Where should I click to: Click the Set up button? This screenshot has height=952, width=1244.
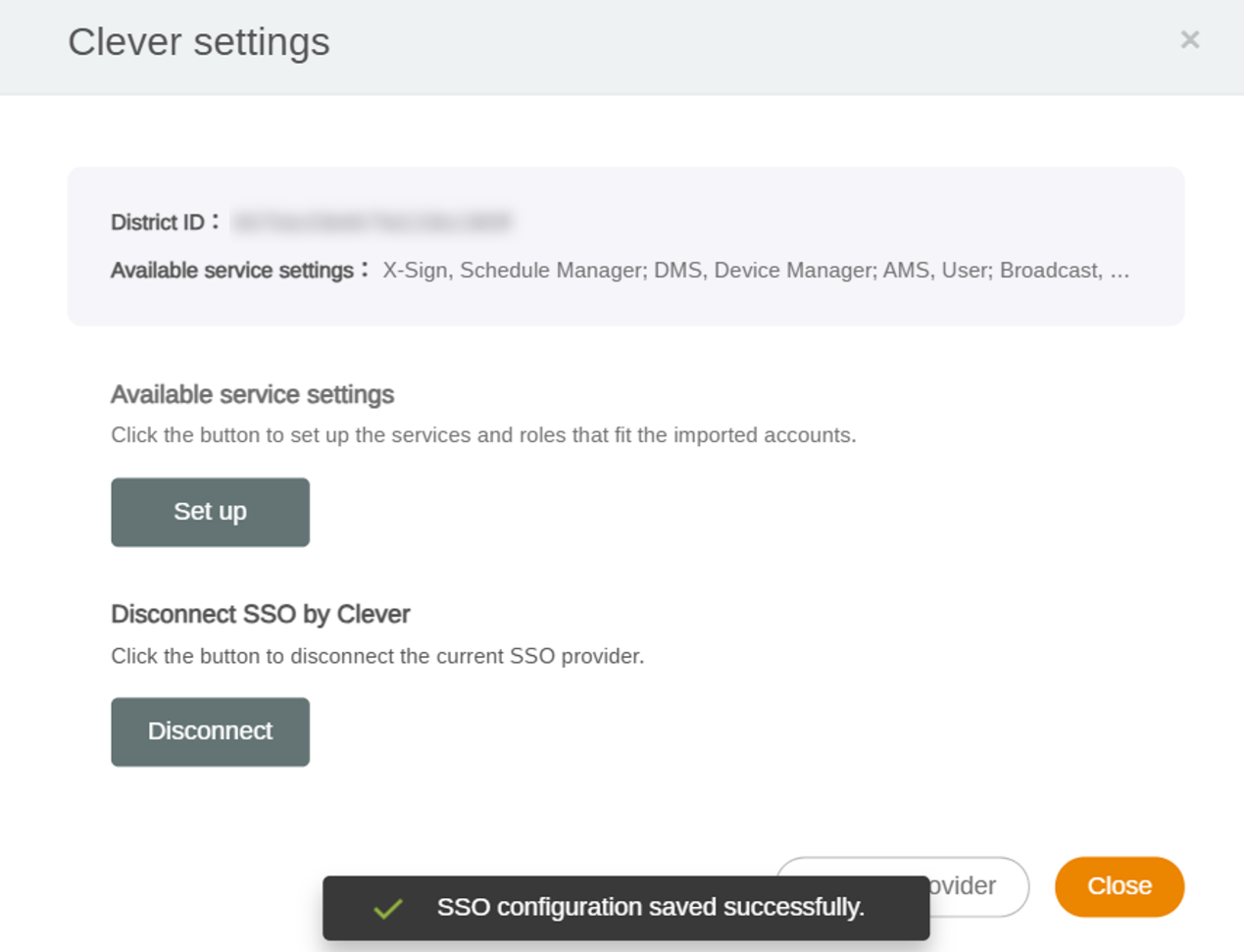click(210, 512)
